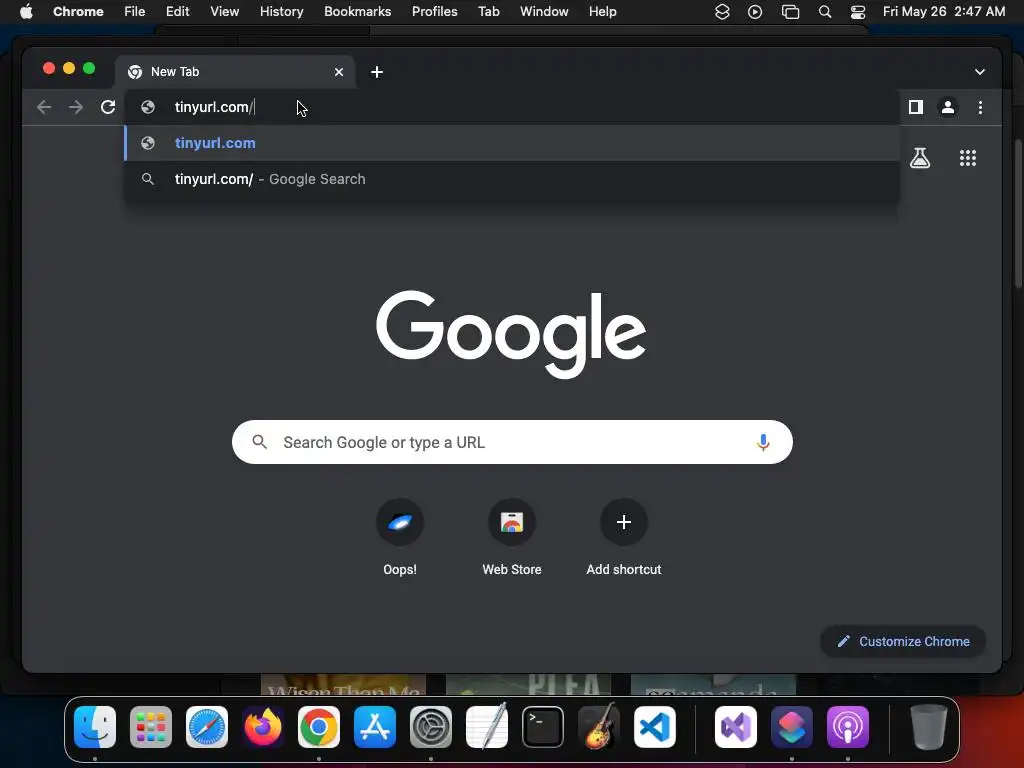Open the Oops! shortcut
The width and height of the screenshot is (1024, 768).
(400, 537)
